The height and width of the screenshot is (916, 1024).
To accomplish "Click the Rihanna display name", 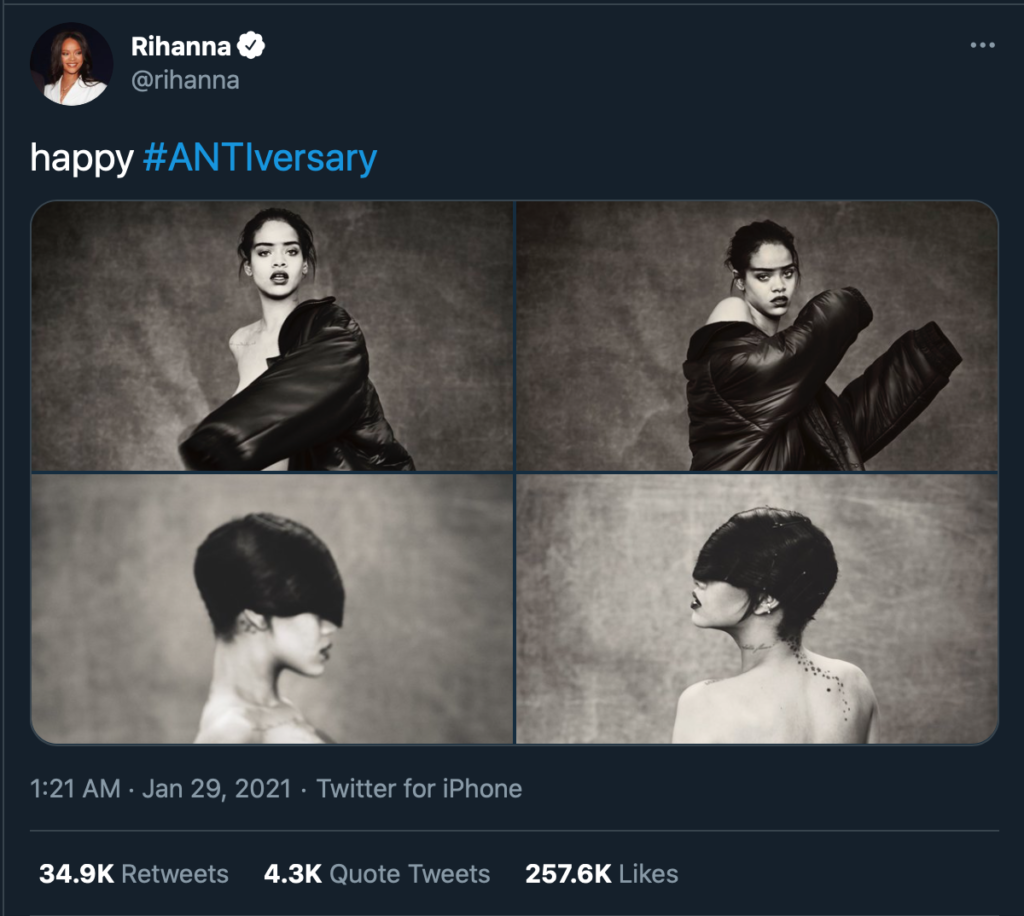I will coord(181,46).
